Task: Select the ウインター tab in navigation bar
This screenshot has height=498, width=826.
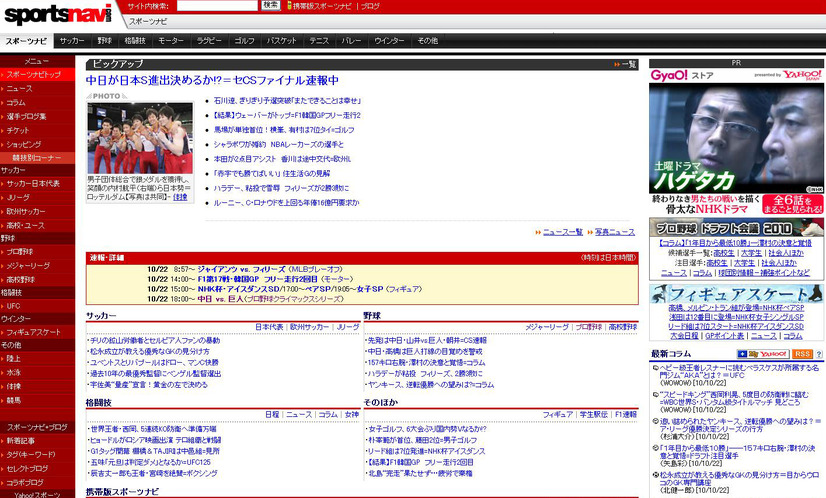Action: pos(389,41)
